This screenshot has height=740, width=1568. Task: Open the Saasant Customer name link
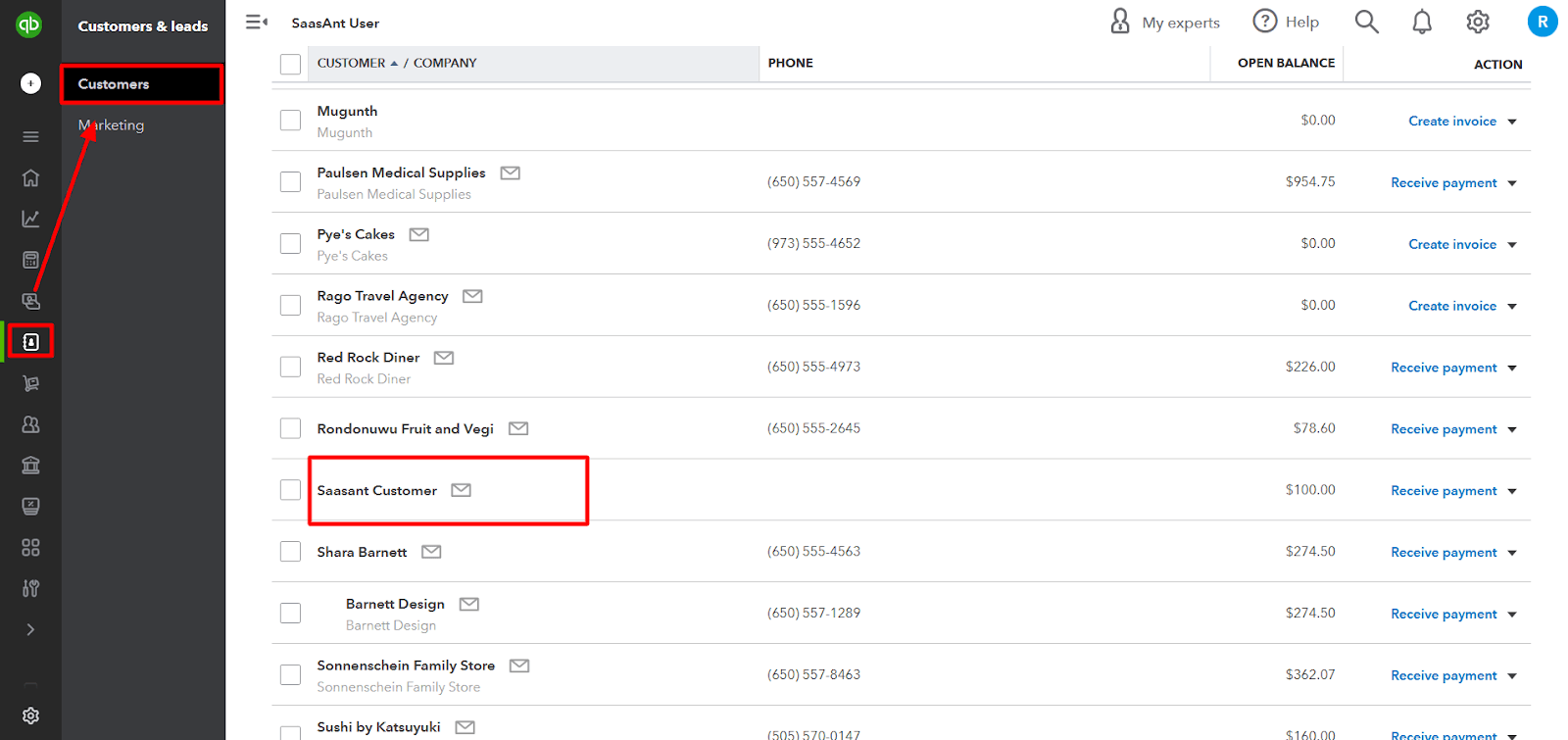377,490
